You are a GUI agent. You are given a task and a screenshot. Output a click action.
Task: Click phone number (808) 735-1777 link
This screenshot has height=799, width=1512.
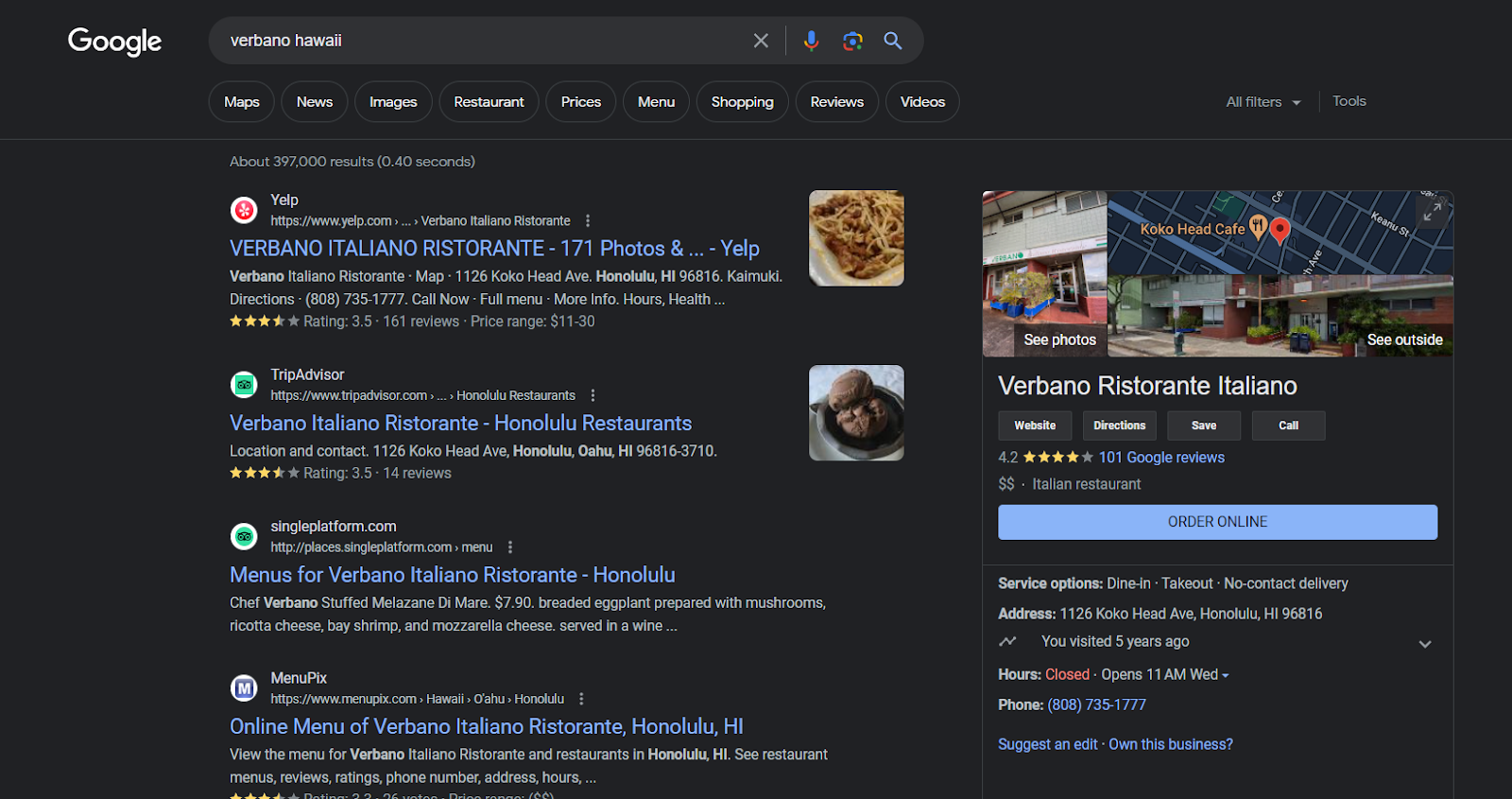point(1096,705)
